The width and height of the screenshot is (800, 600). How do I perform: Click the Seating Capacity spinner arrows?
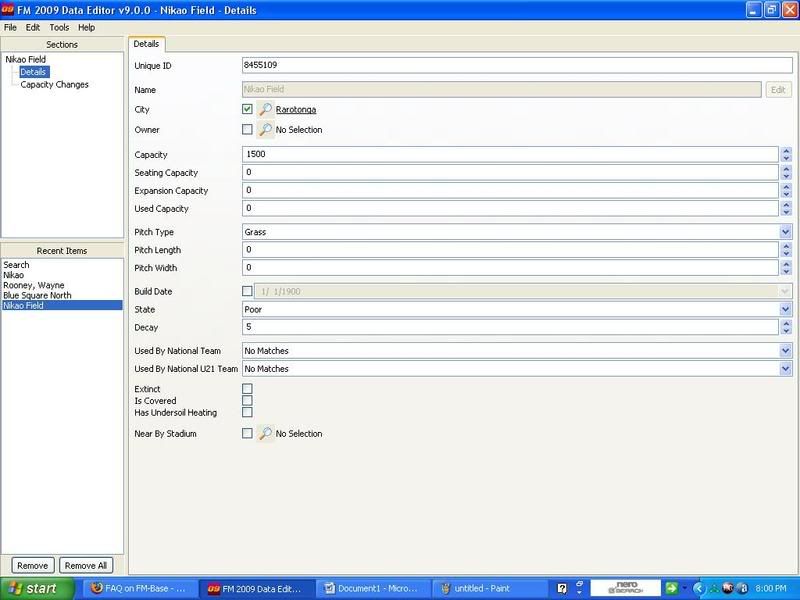786,172
